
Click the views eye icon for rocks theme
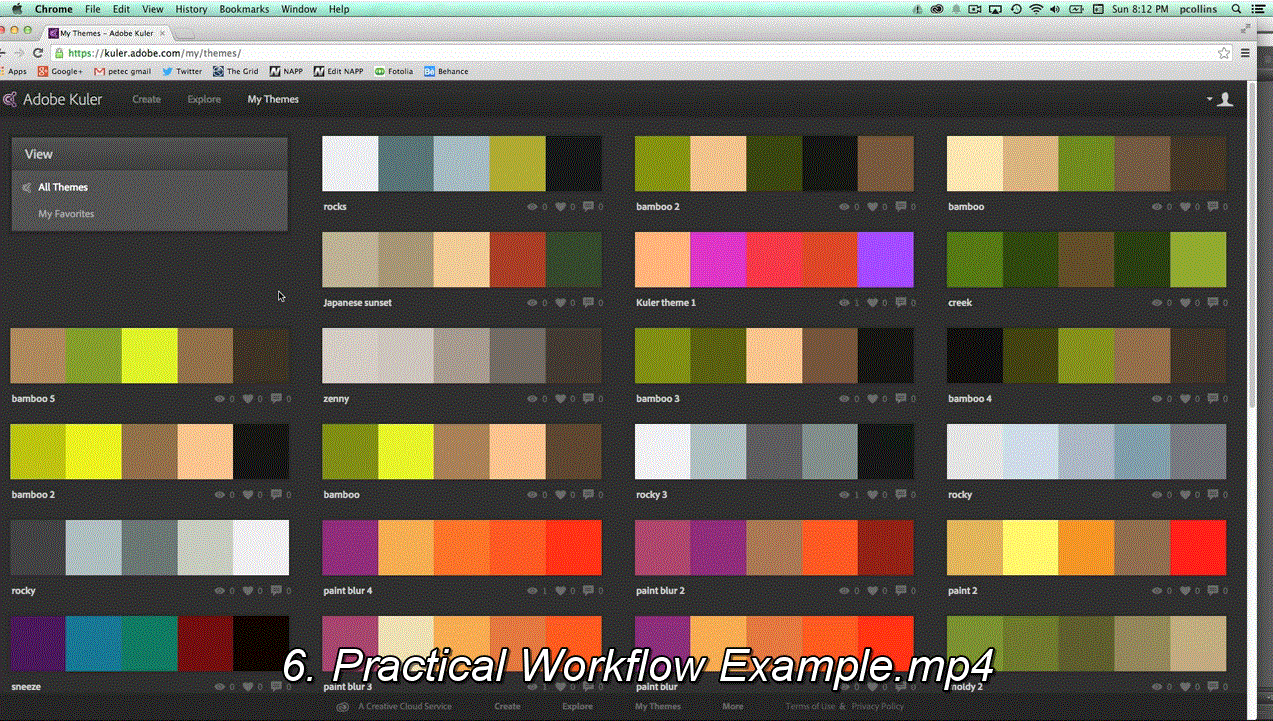[x=533, y=207]
